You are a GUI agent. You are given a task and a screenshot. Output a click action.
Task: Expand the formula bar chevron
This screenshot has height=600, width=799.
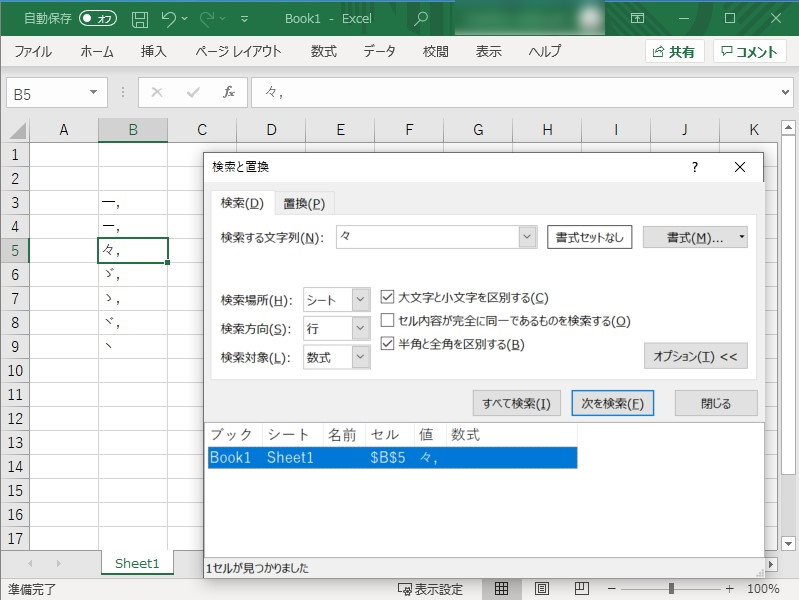pos(785,92)
